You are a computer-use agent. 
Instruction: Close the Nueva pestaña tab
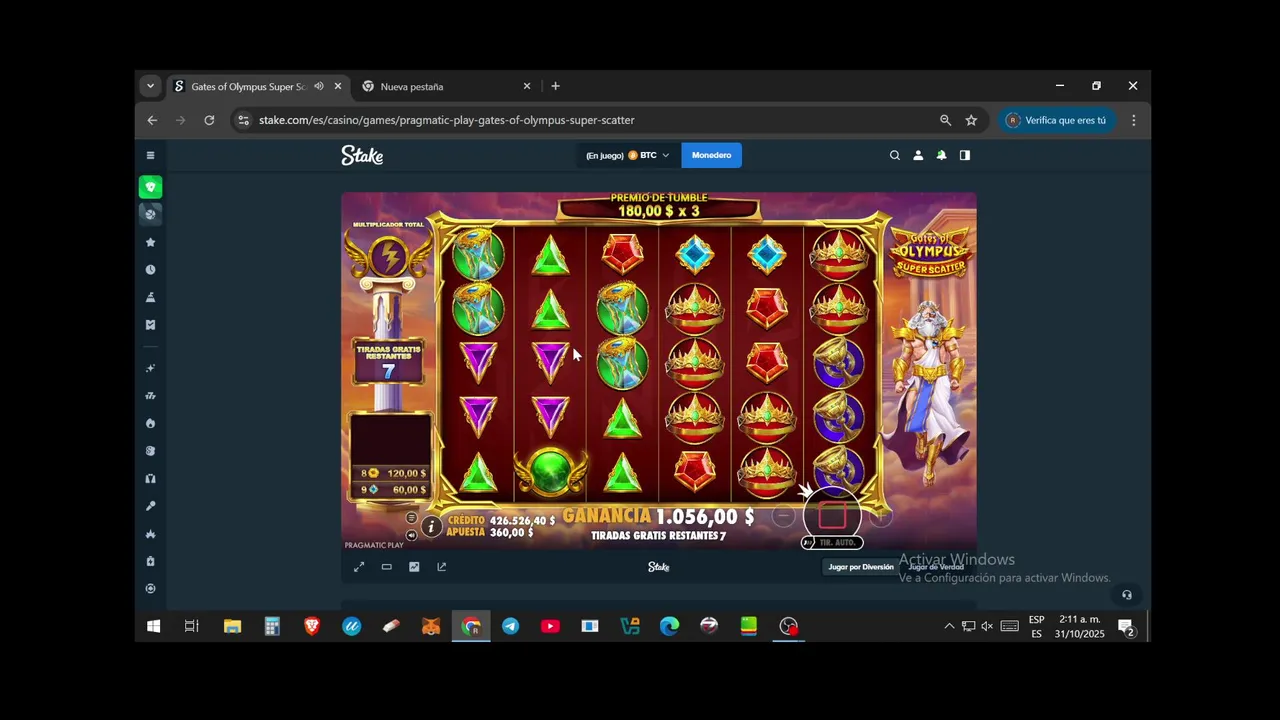(x=527, y=87)
